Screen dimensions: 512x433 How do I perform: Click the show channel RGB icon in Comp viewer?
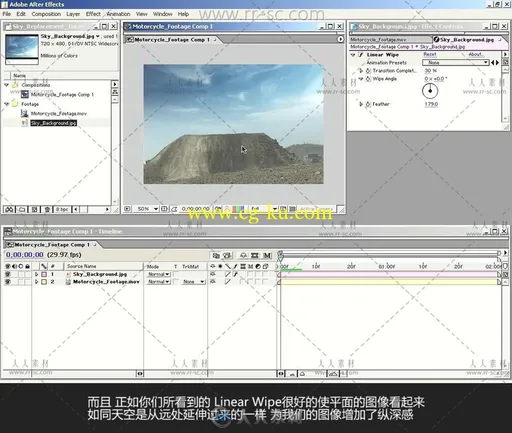238,209
